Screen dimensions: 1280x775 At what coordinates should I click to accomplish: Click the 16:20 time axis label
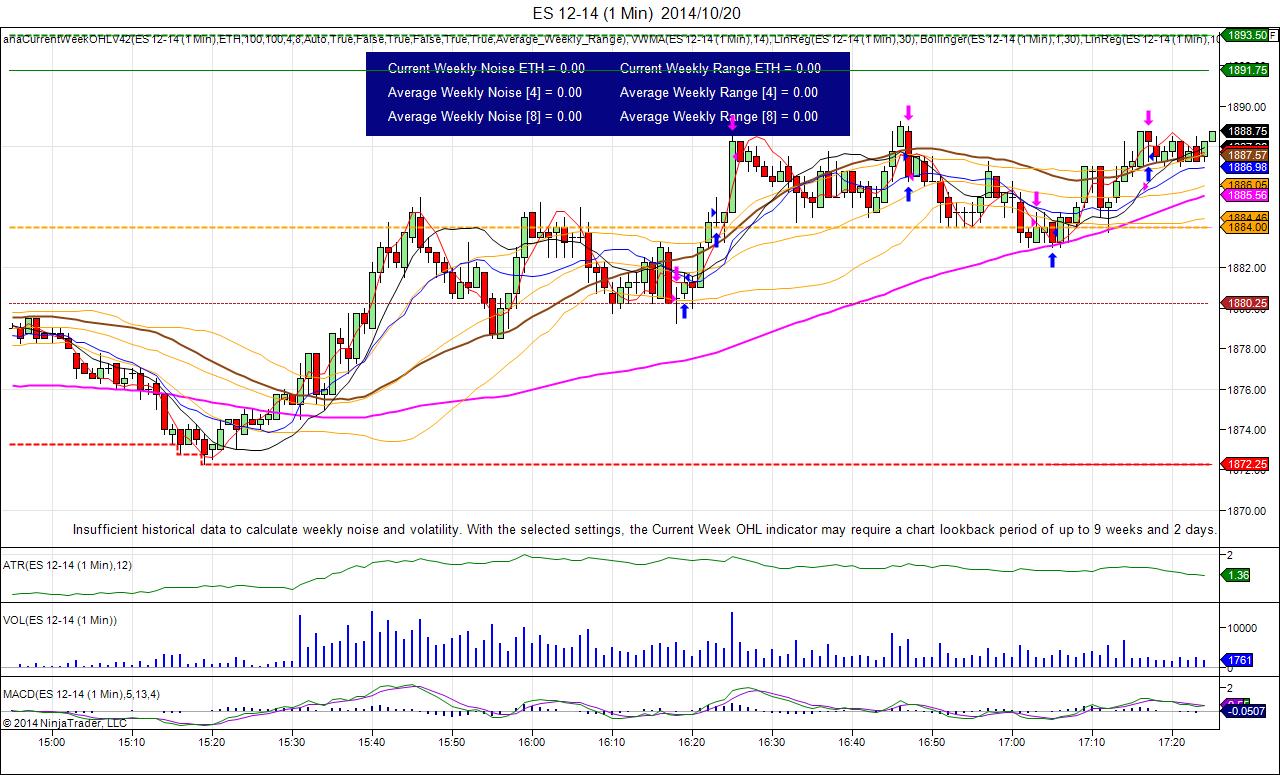tap(691, 742)
